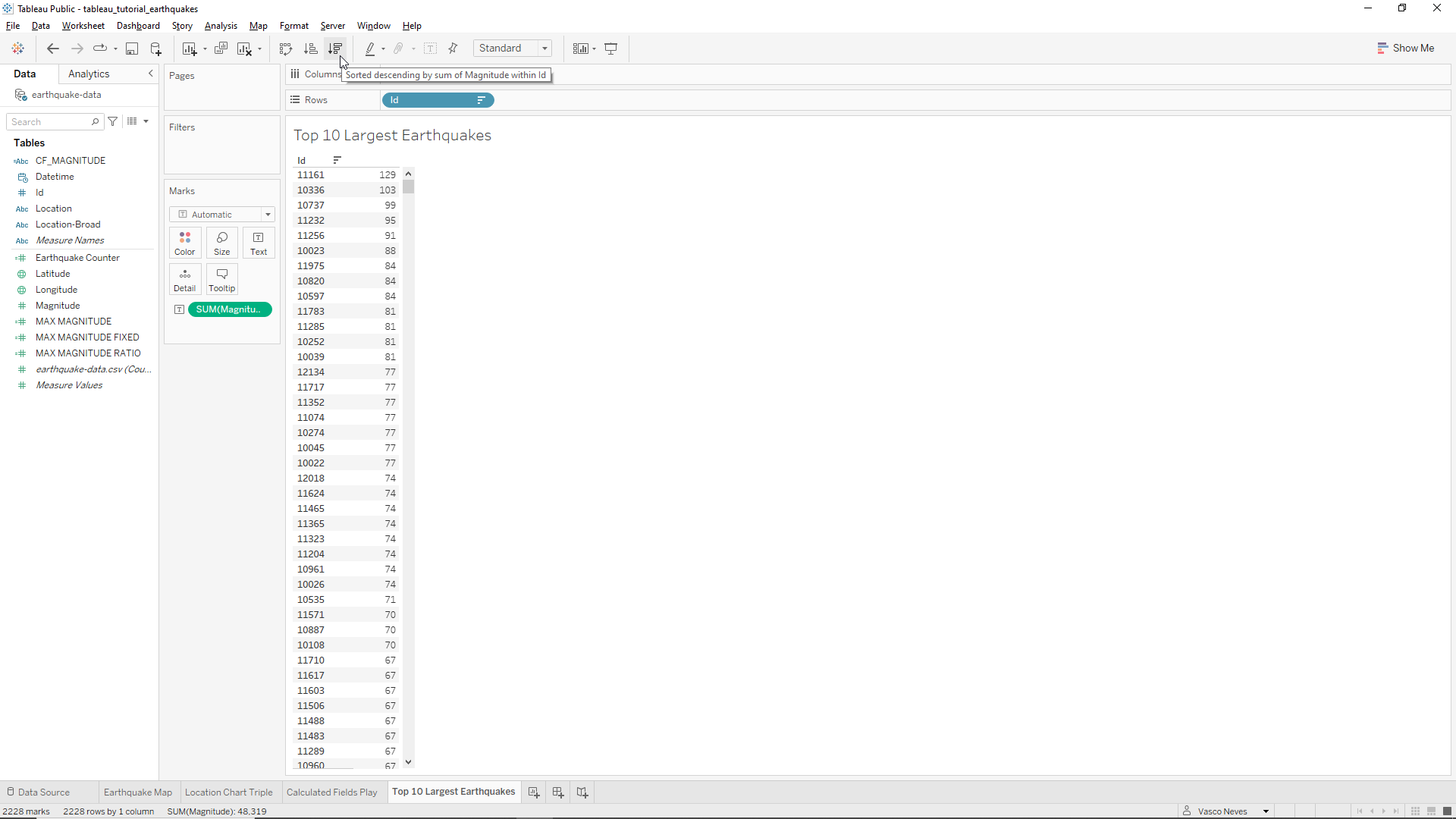
Task: Collapse the Data pane with the chevron
Action: click(x=150, y=74)
